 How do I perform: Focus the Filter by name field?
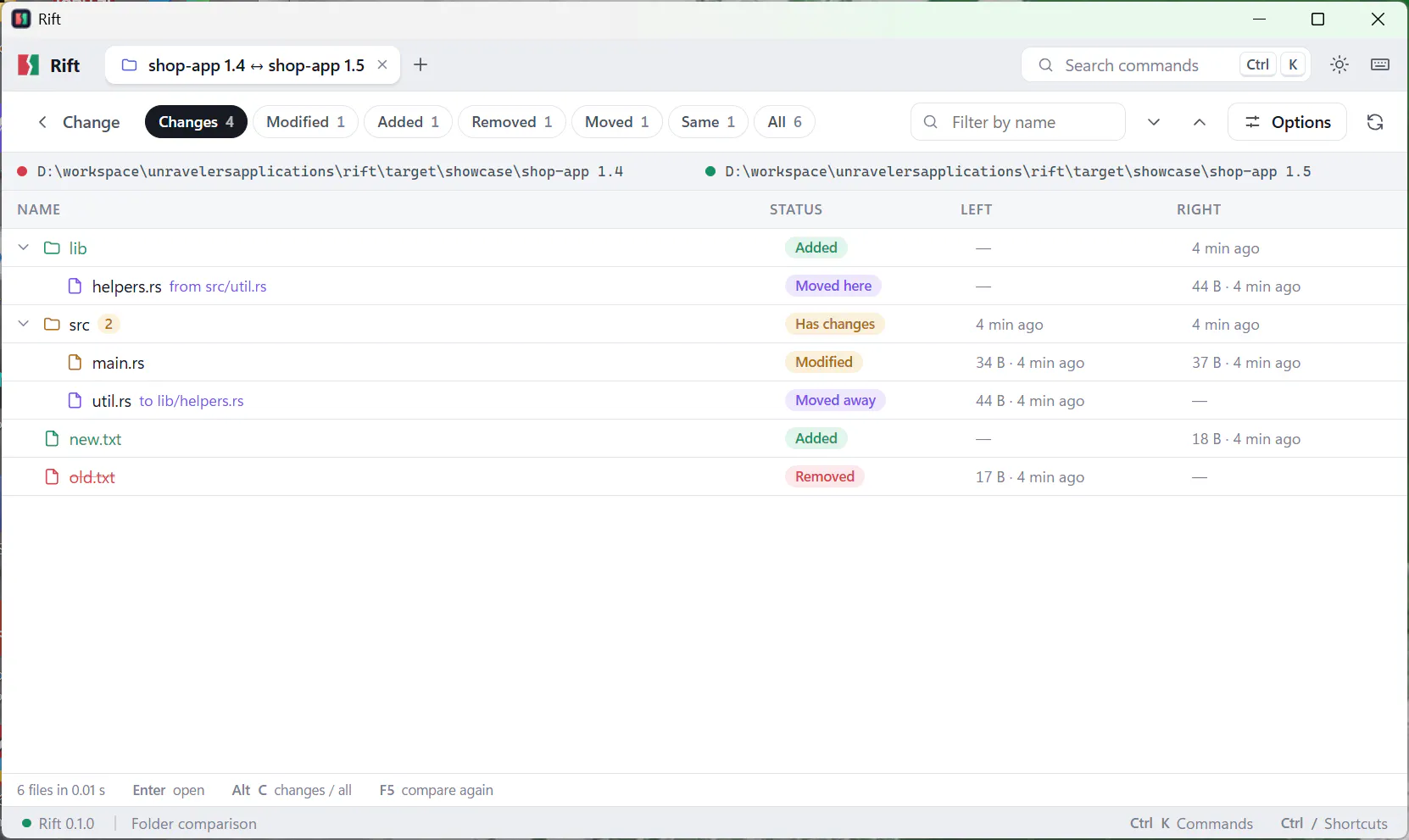(1018, 122)
